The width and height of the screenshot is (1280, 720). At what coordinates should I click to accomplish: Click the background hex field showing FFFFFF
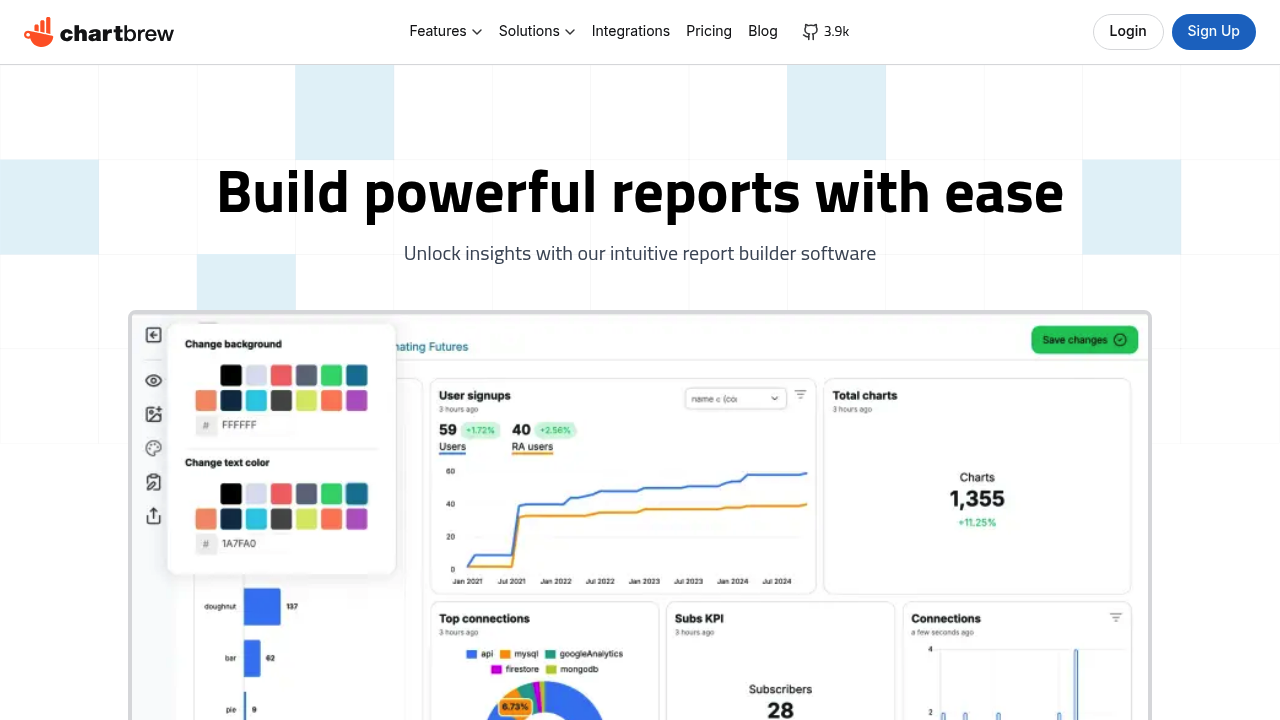281,425
